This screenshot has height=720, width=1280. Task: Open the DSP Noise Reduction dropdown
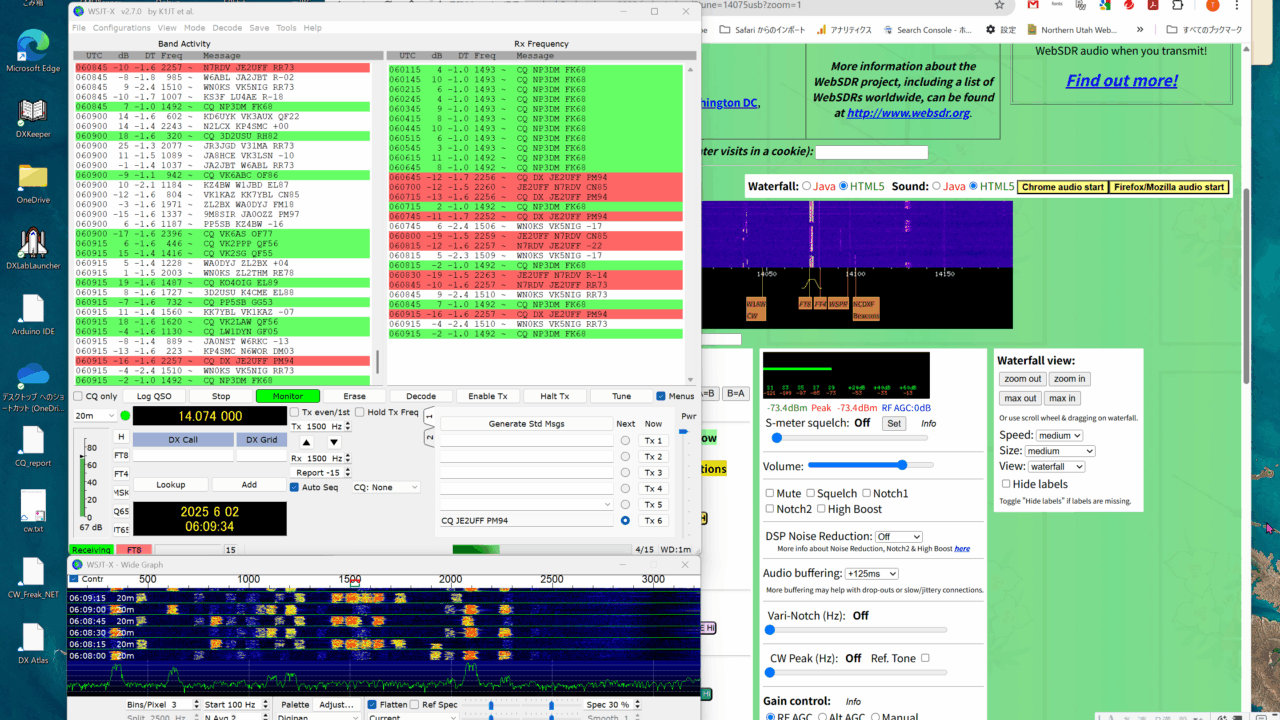898,537
